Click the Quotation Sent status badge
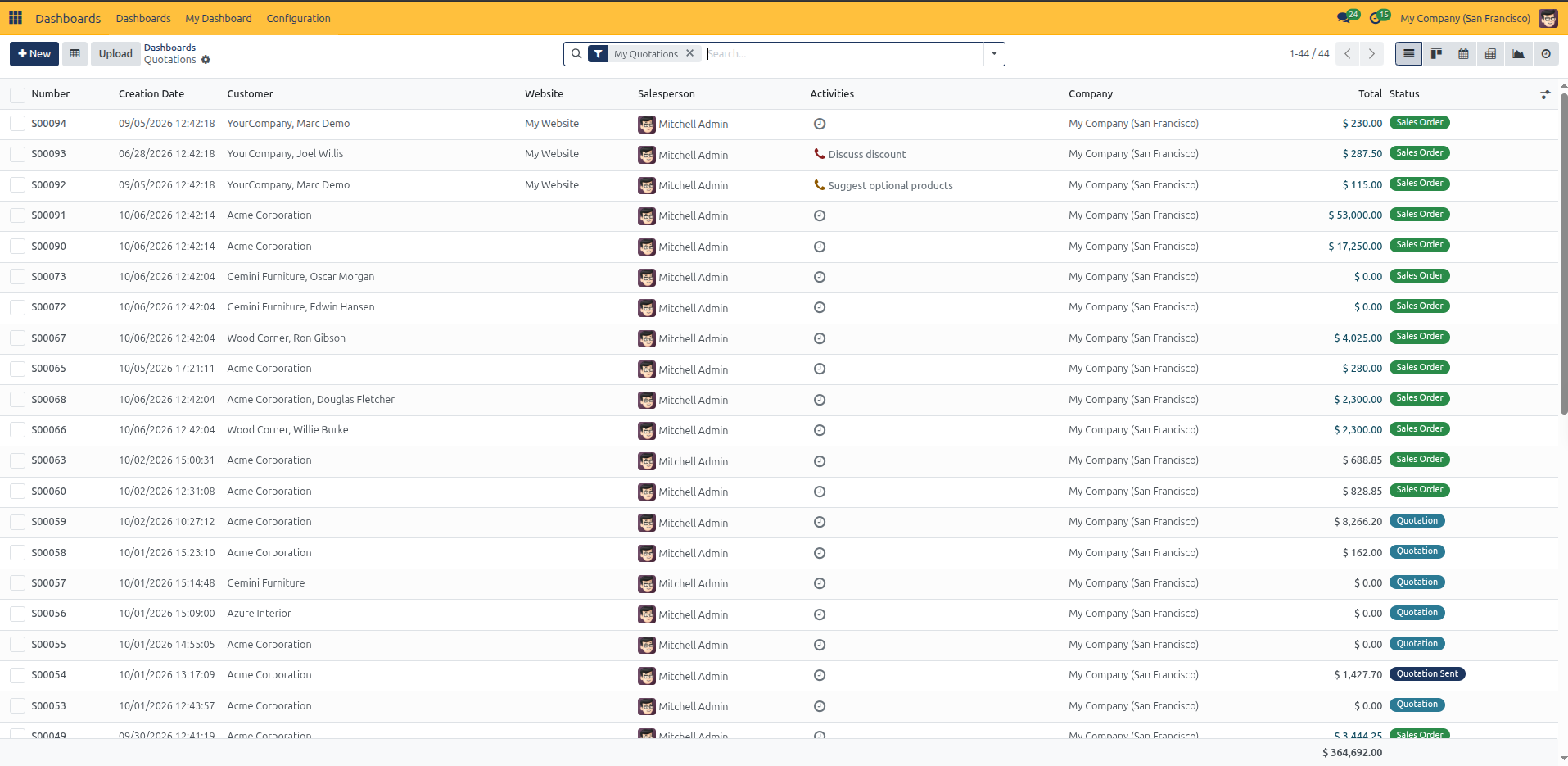1568x766 pixels. click(1427, 674)
